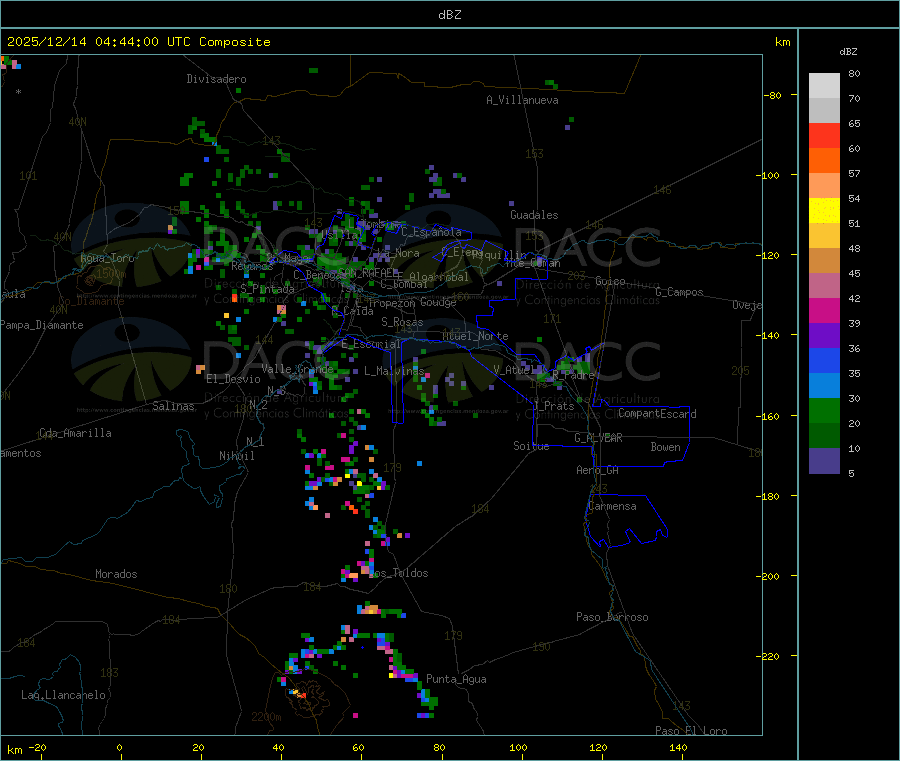Select the yellow 54 dBZ legend swatch
The width and height of the screenshot is (900, 761).
[824, 211]
